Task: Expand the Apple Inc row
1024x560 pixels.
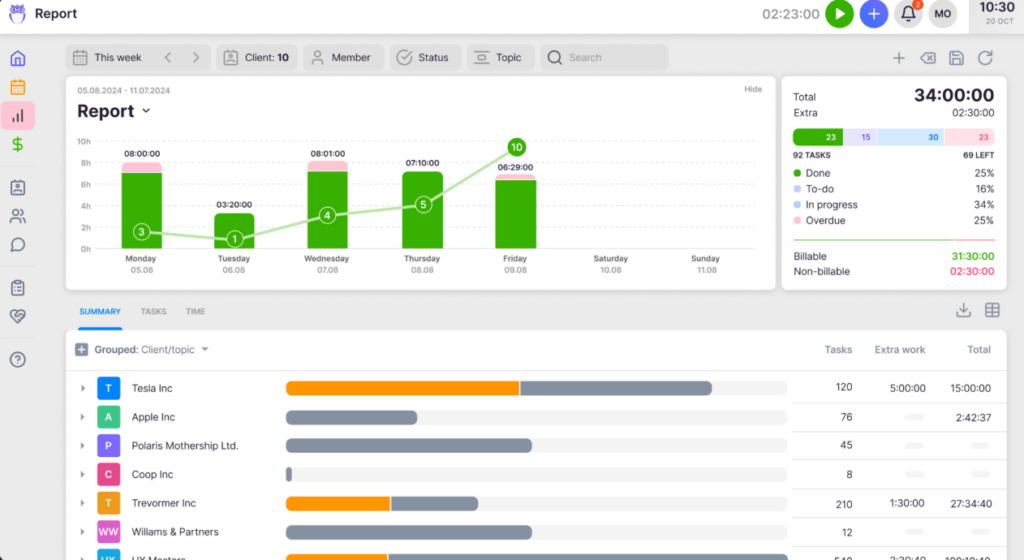Action: pos(82,417)
